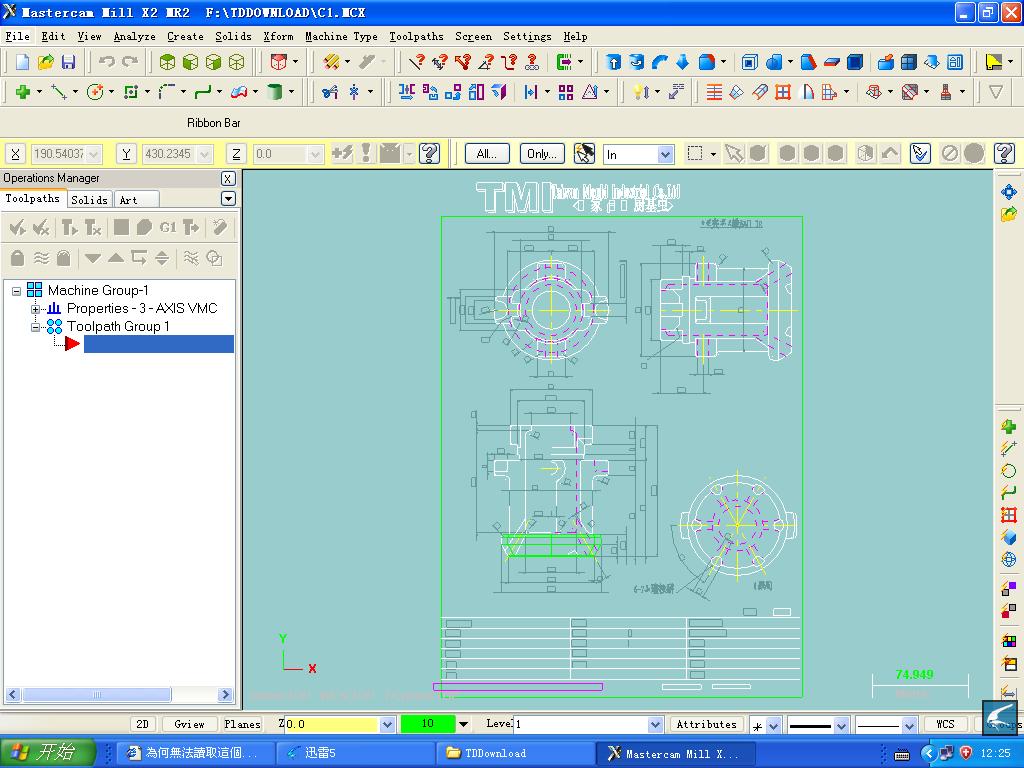Open the File menu
1024x768 pixels.
tap(18, 37)
